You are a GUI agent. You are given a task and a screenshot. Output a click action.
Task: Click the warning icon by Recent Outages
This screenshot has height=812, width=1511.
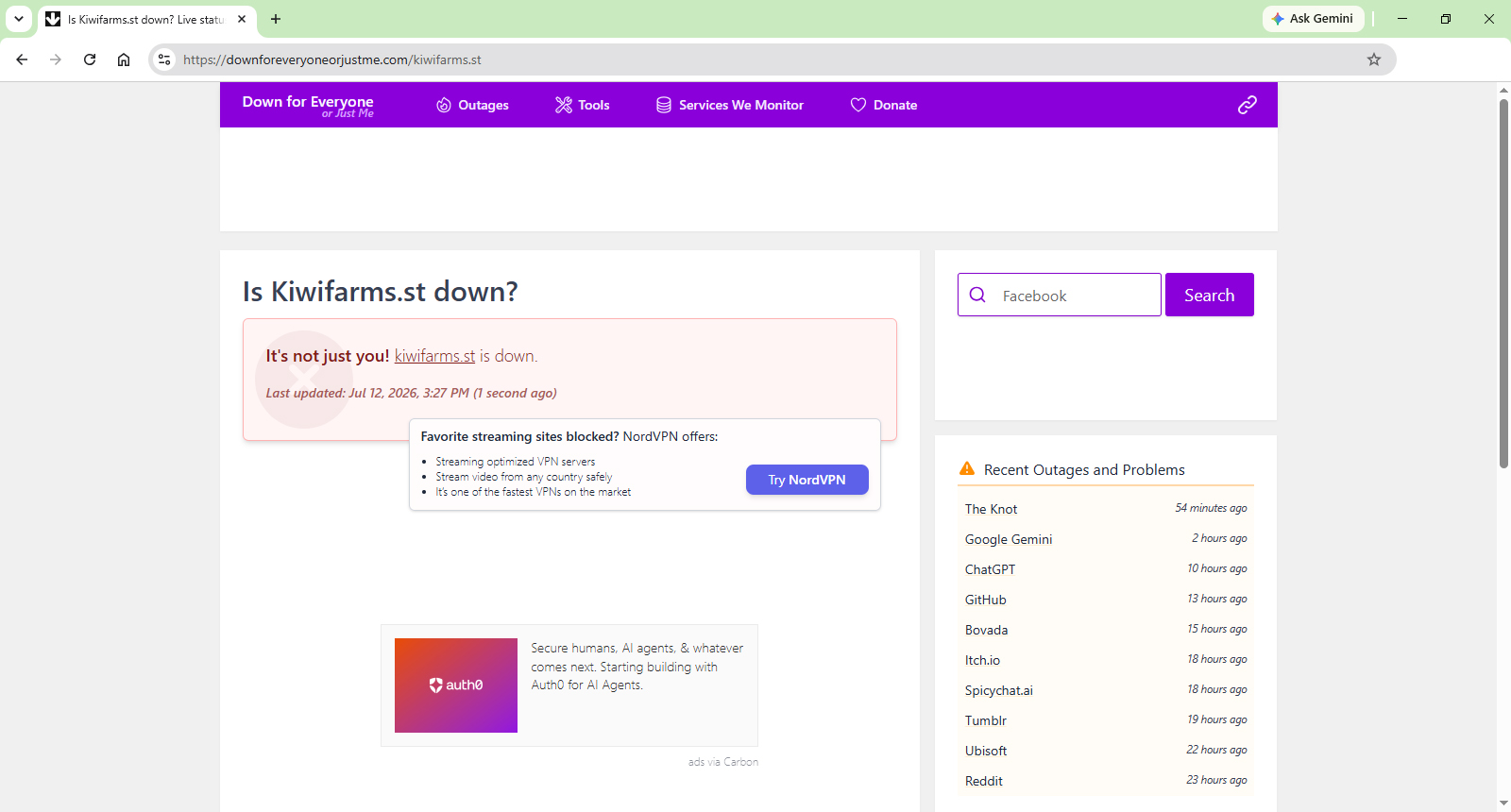click(967, 468)
